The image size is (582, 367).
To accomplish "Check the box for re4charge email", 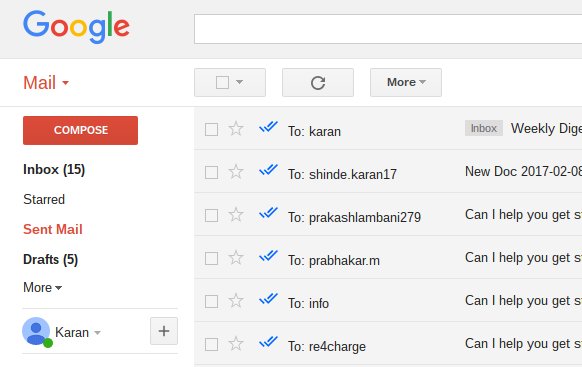I will point(212,345).
